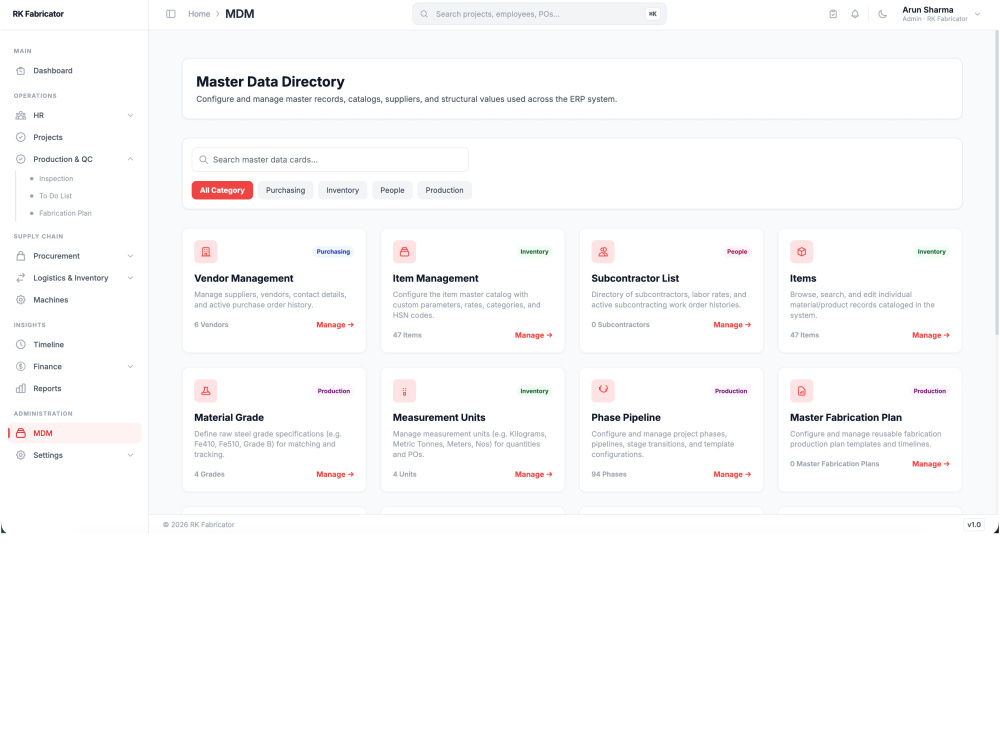The image size is (1000, 750).
Task: Click the Master Fabrication Plan card icon
Action: tap(802, 391)
